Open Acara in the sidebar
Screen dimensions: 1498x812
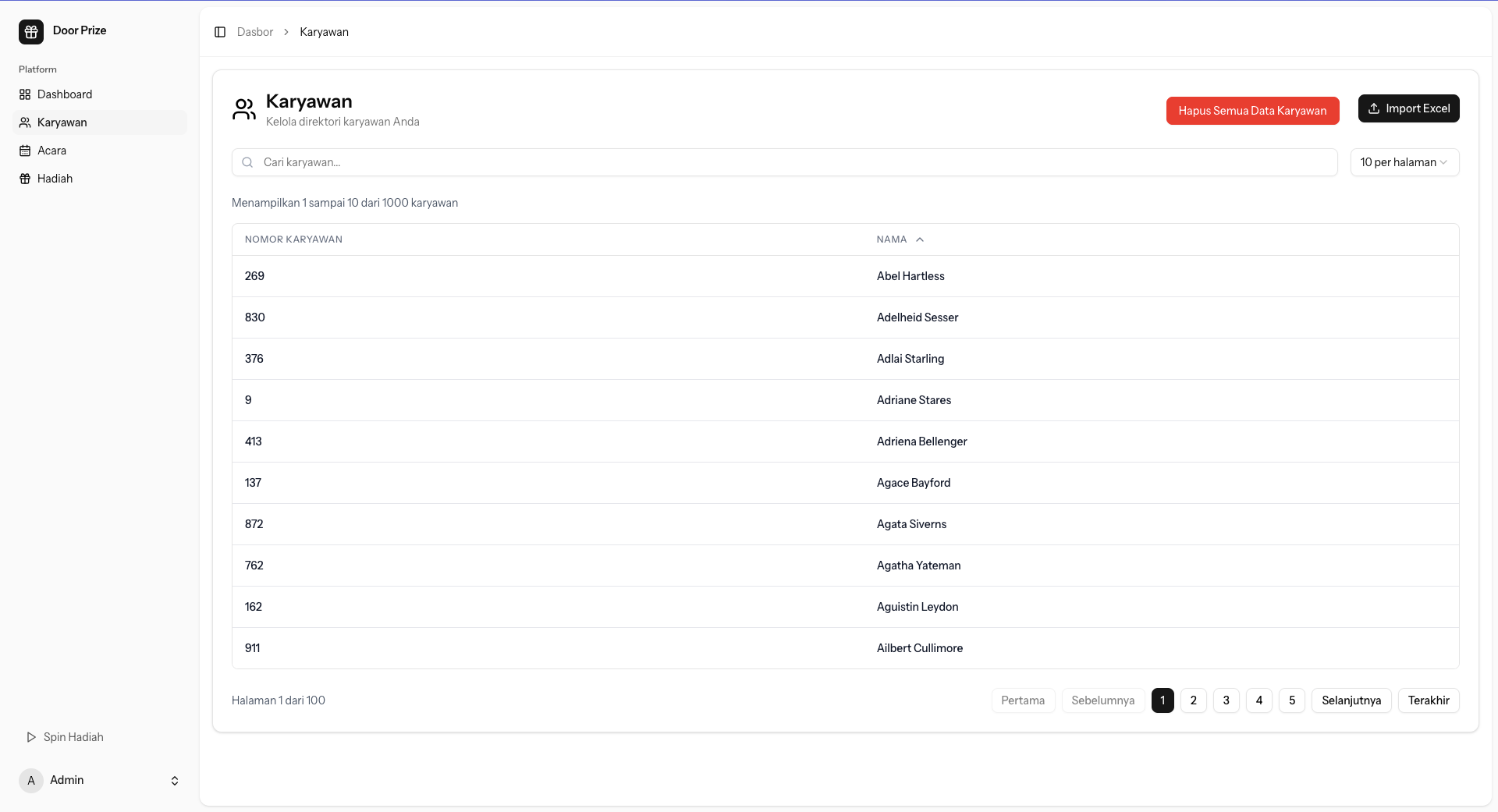pyautogui.click(x=100, y=151)
